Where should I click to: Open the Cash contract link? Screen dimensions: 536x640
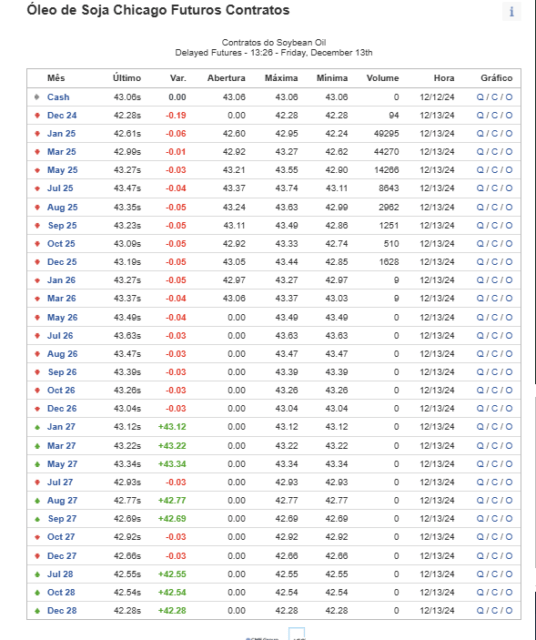pos(58,97)
